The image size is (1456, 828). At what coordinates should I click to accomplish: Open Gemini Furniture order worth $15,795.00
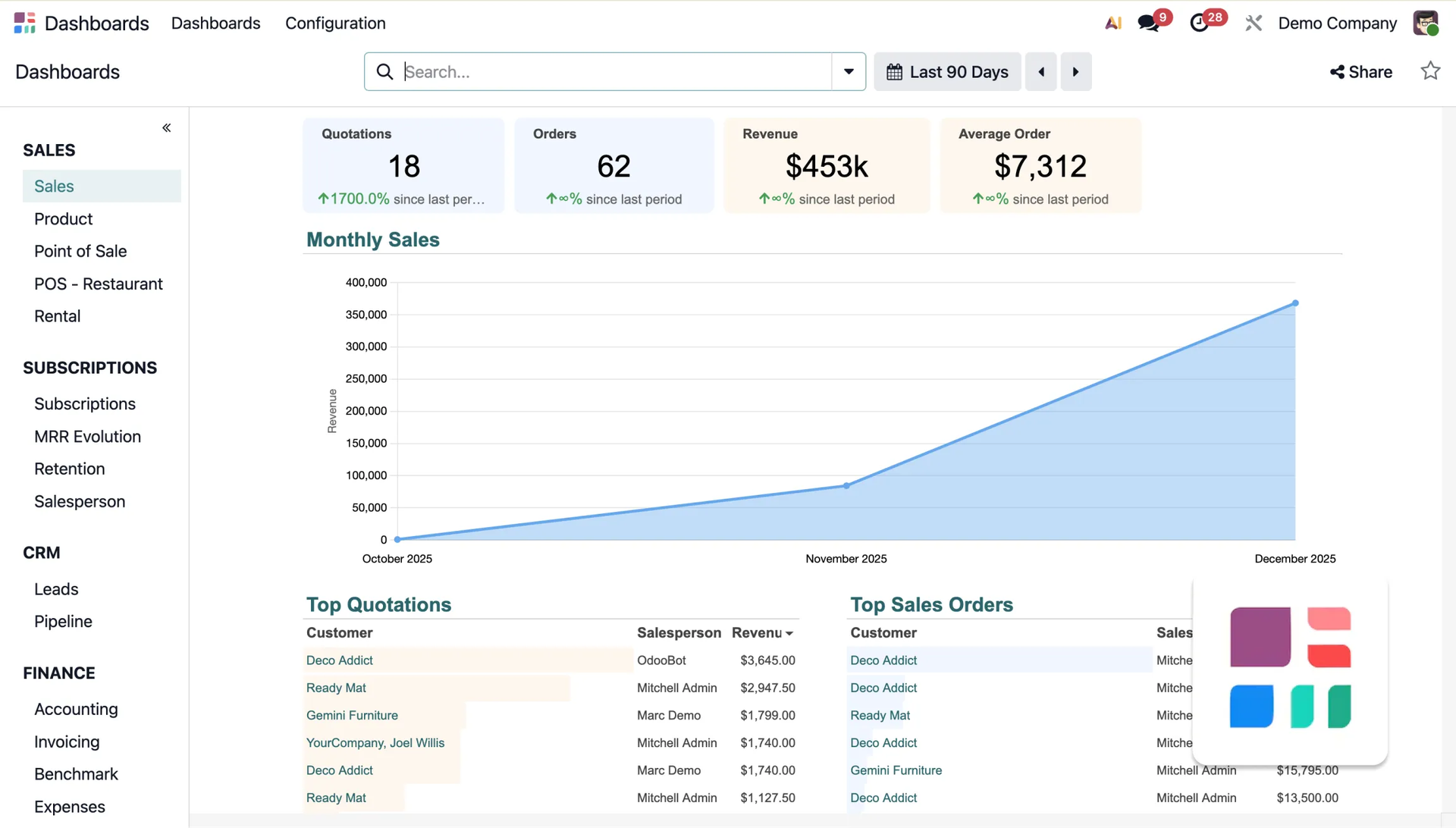[896, 770]
